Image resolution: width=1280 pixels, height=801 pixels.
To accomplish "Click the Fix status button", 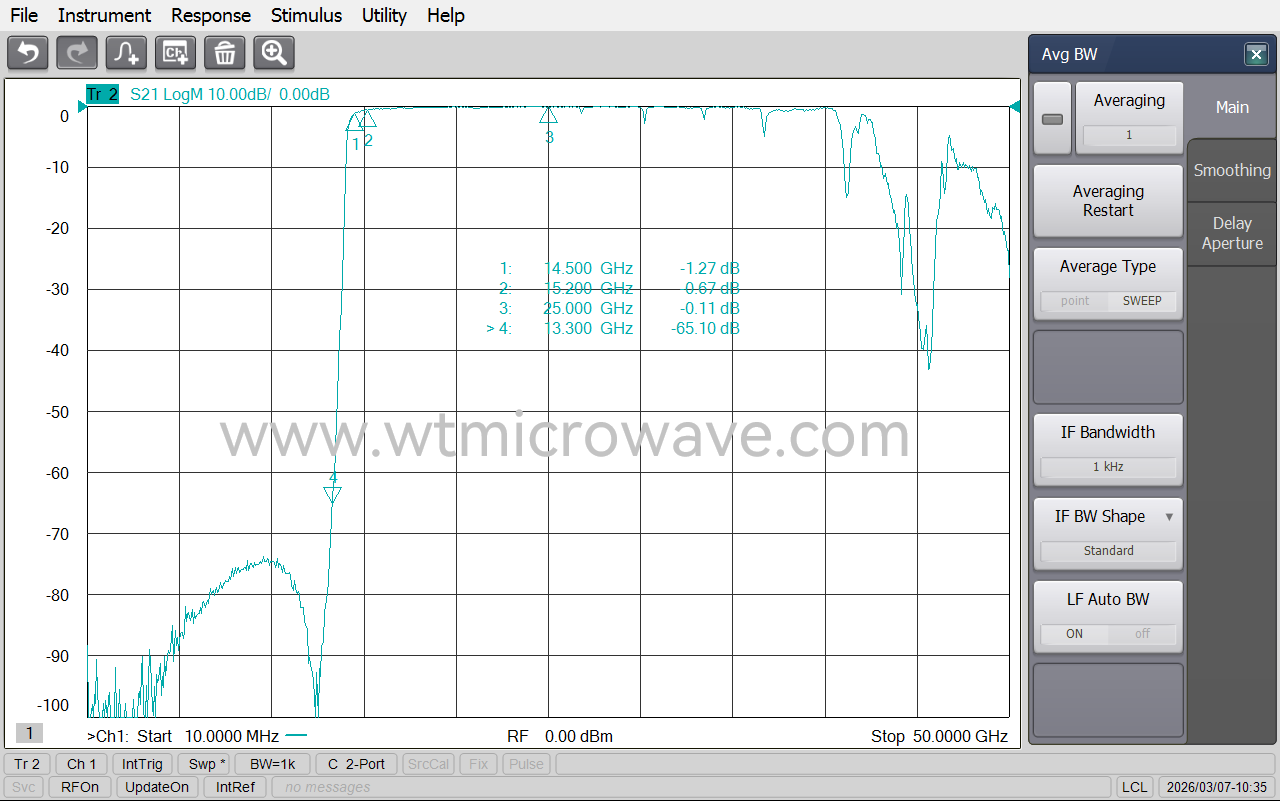I will click(479, 764).
